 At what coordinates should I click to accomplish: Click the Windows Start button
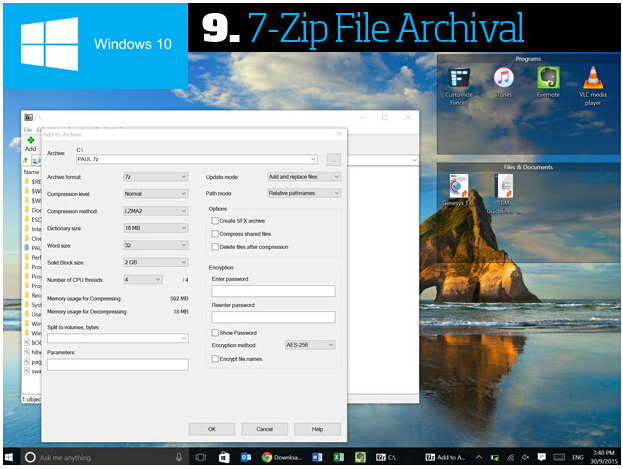click(x=11, y=456)
